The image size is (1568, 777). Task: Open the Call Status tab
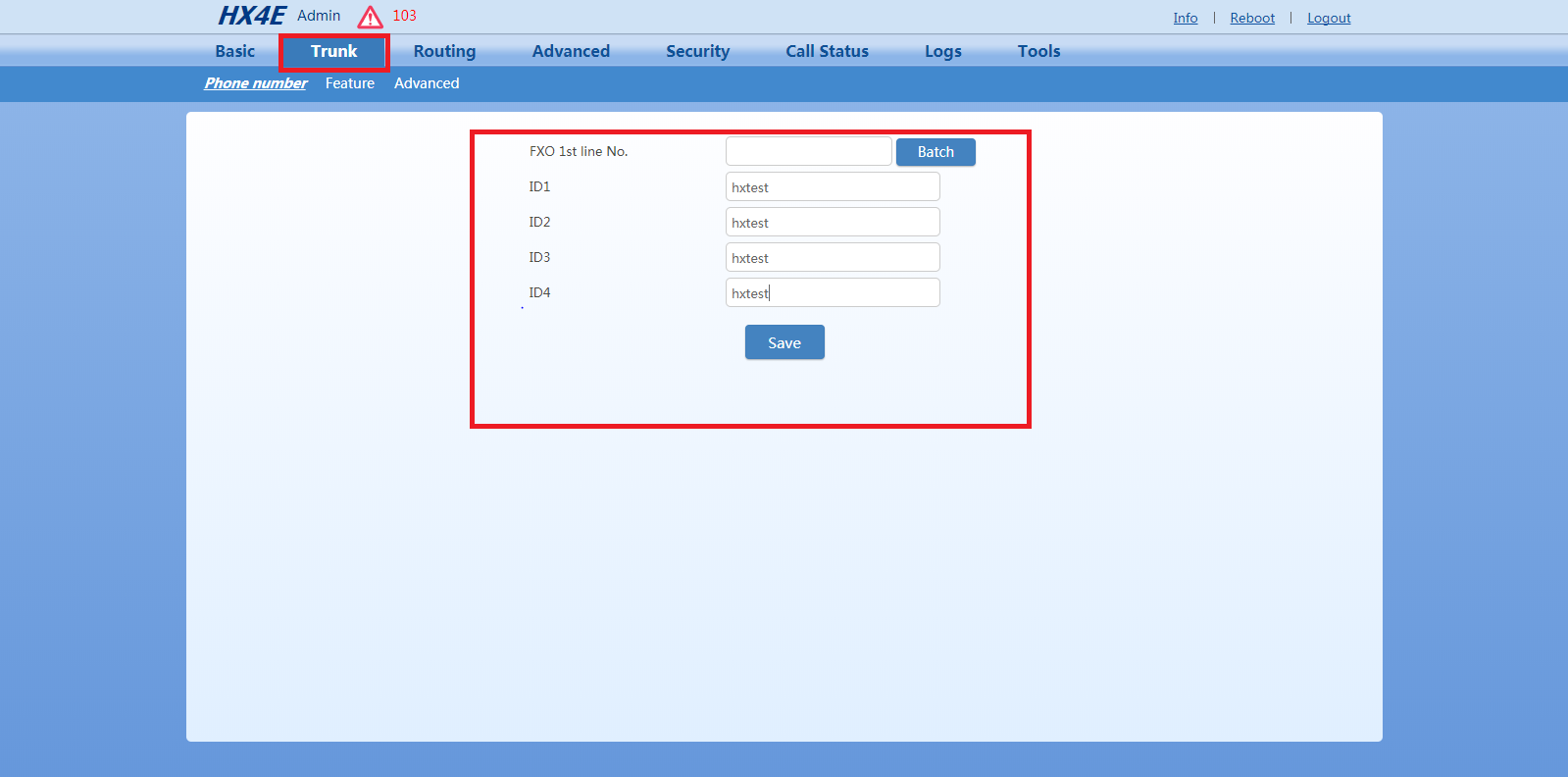pos(827,51)
